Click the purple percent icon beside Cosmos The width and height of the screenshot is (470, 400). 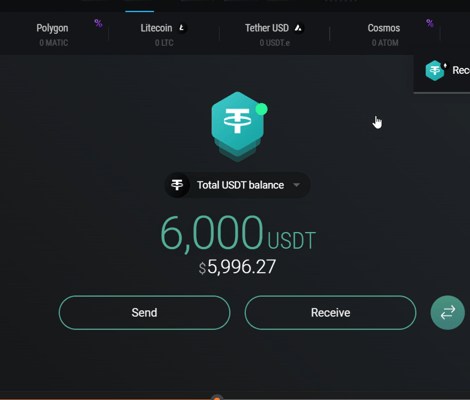pos(430,23)
